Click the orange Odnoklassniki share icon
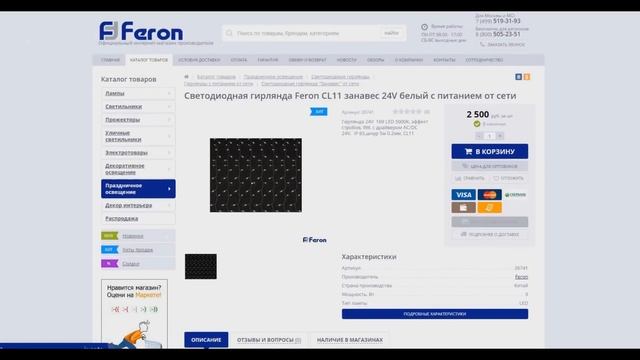The height and width of the screenshot is (360, 640). tap(527, 77)
